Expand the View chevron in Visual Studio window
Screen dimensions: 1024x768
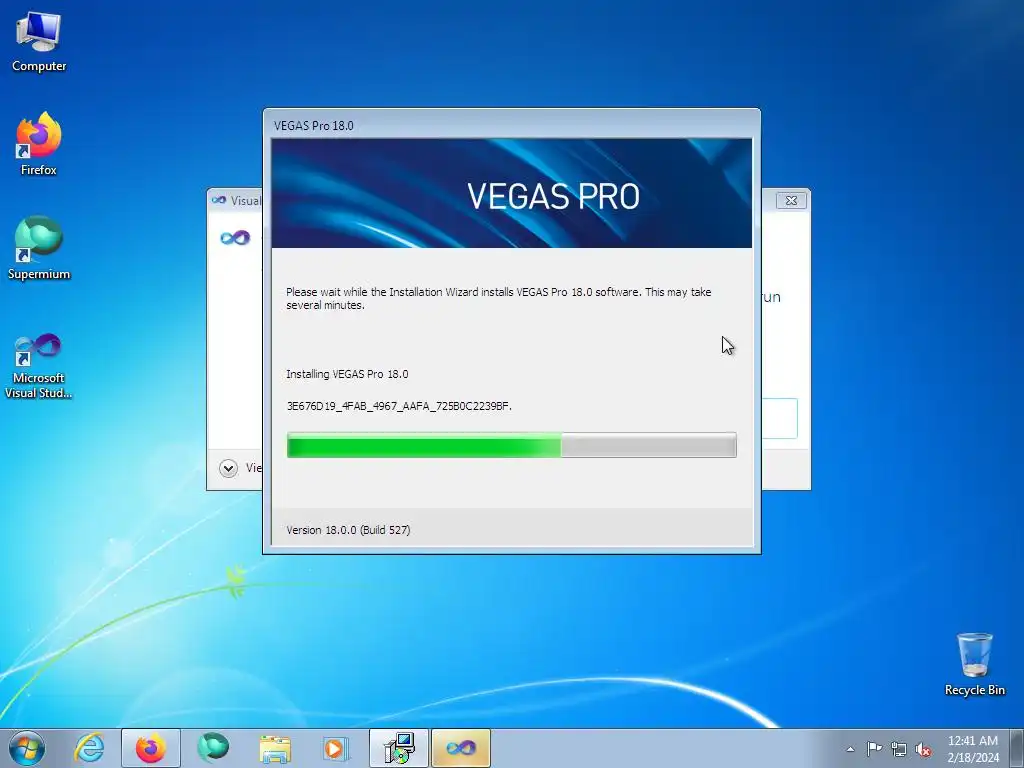point(229,468)
